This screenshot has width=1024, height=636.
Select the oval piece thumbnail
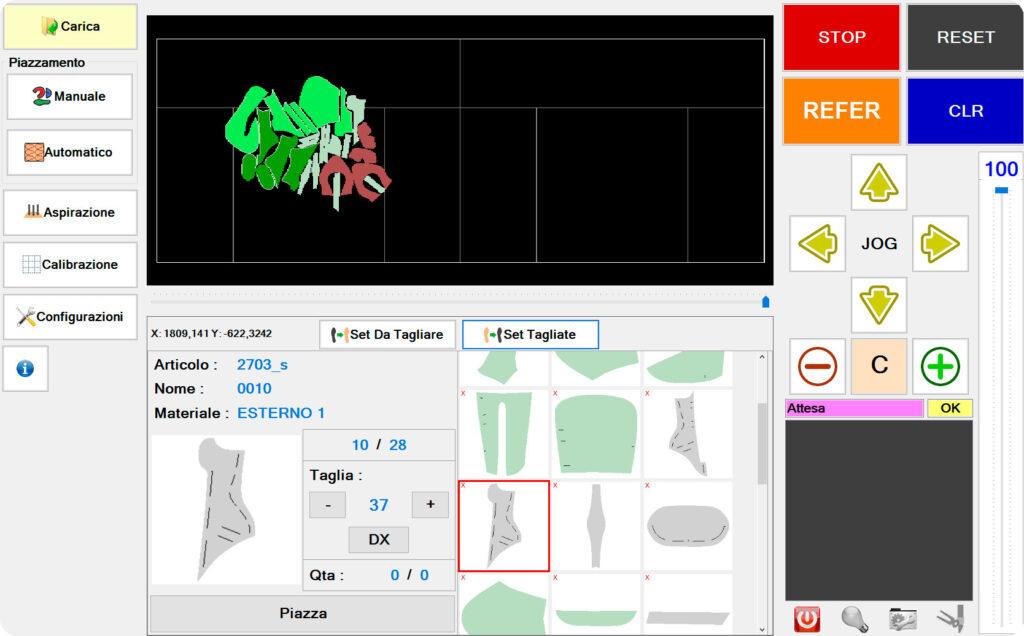click(x=688, y=524)
